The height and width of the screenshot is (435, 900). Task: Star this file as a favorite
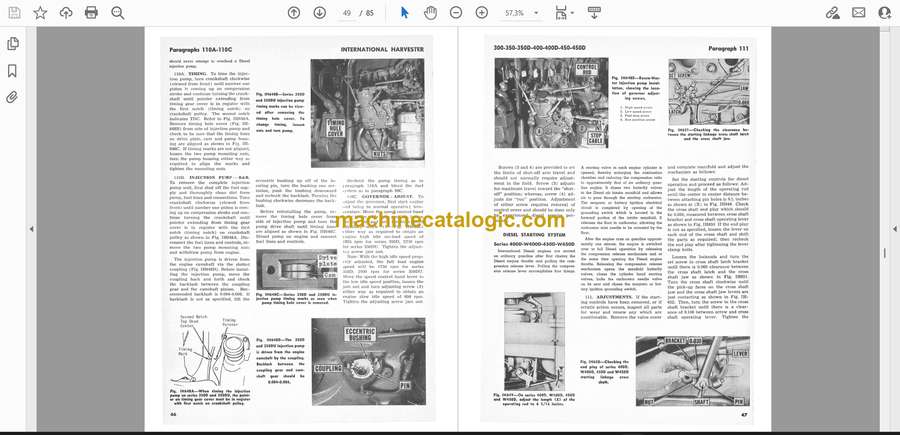40,13
